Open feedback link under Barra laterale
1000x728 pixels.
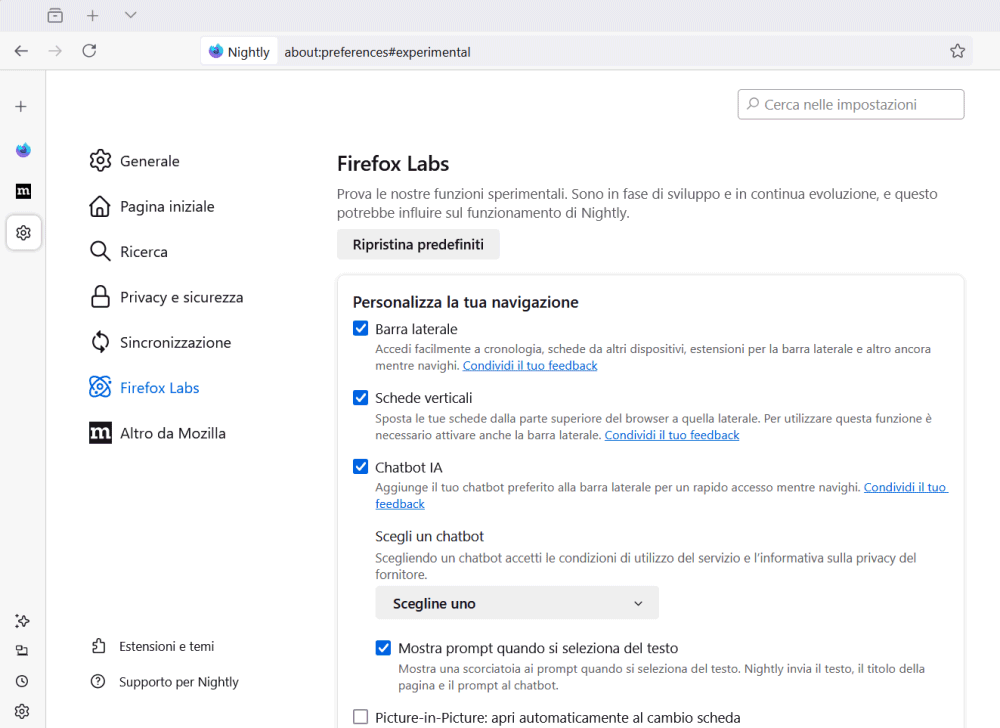pos(530,366)
